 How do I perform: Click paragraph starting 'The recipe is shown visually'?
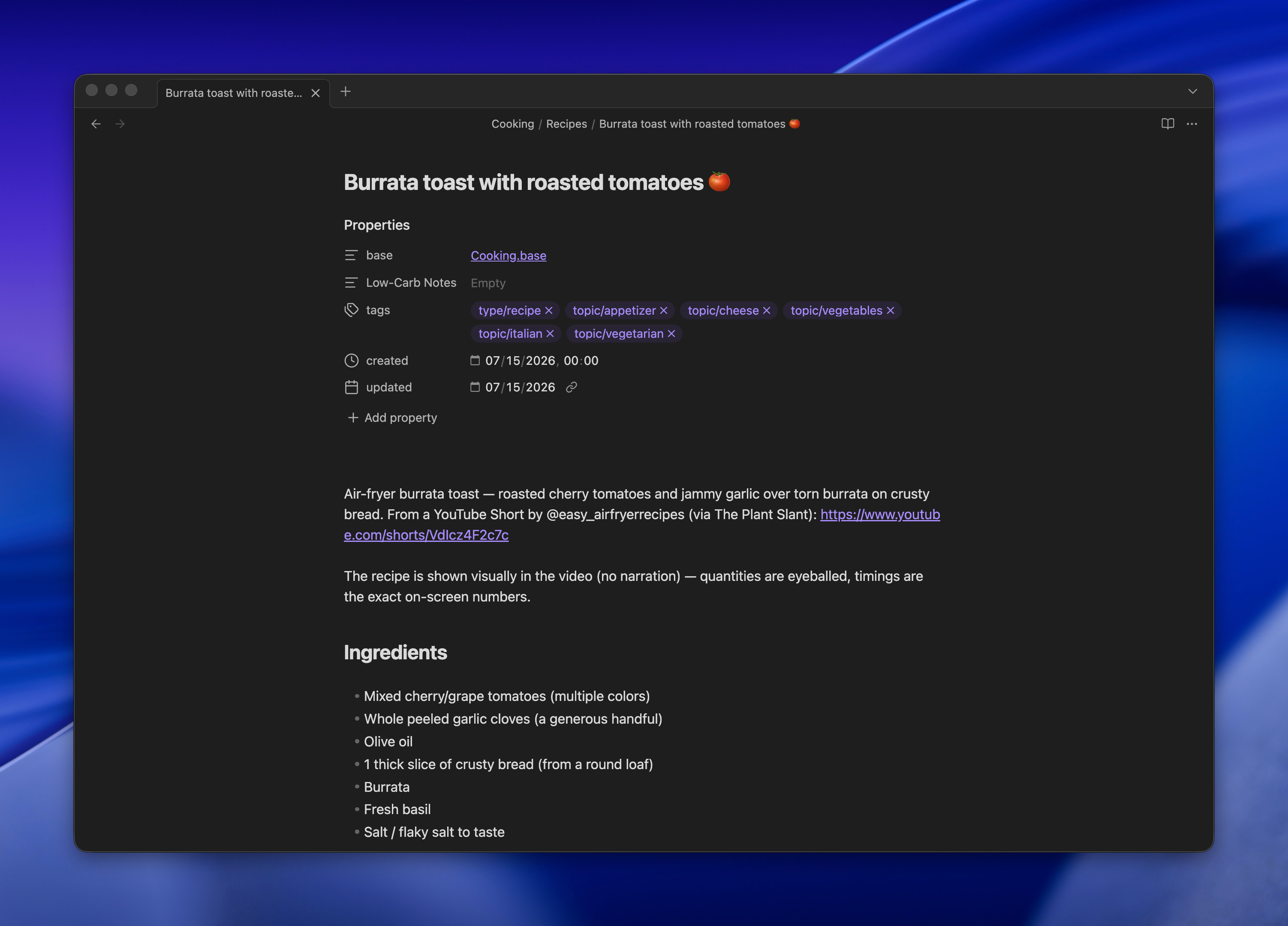(633, 586)
